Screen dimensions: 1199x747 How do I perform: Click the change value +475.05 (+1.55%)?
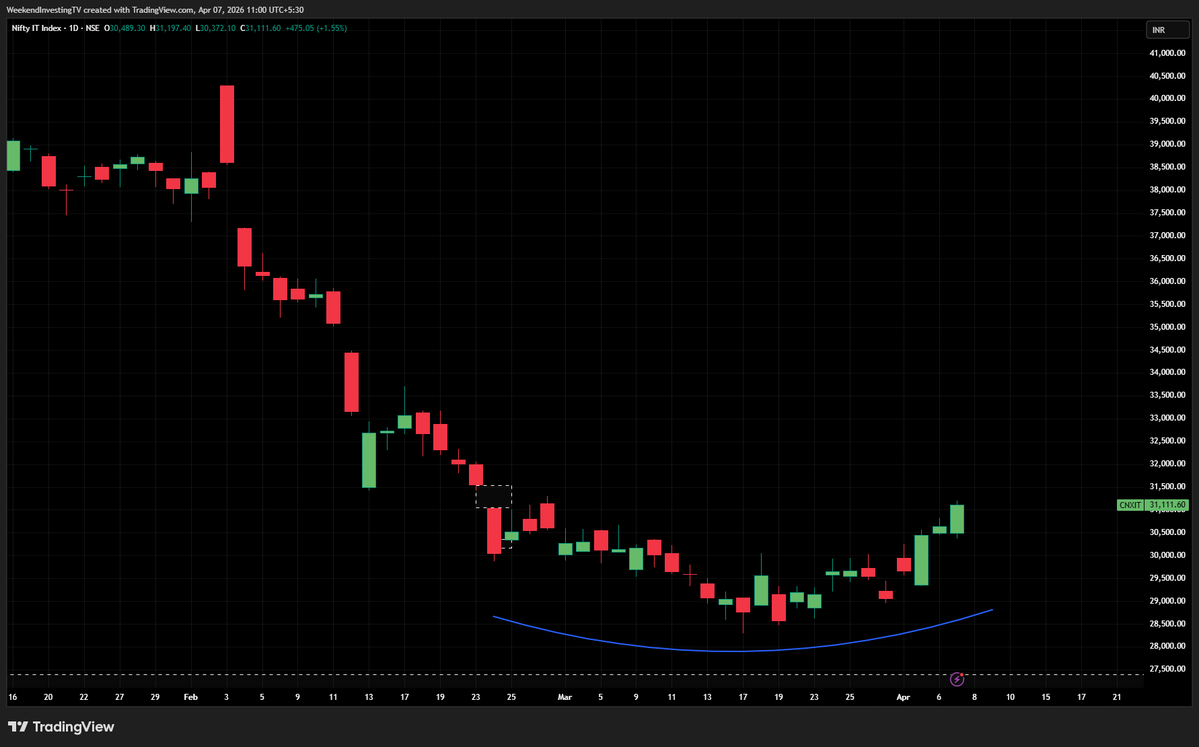316,28
